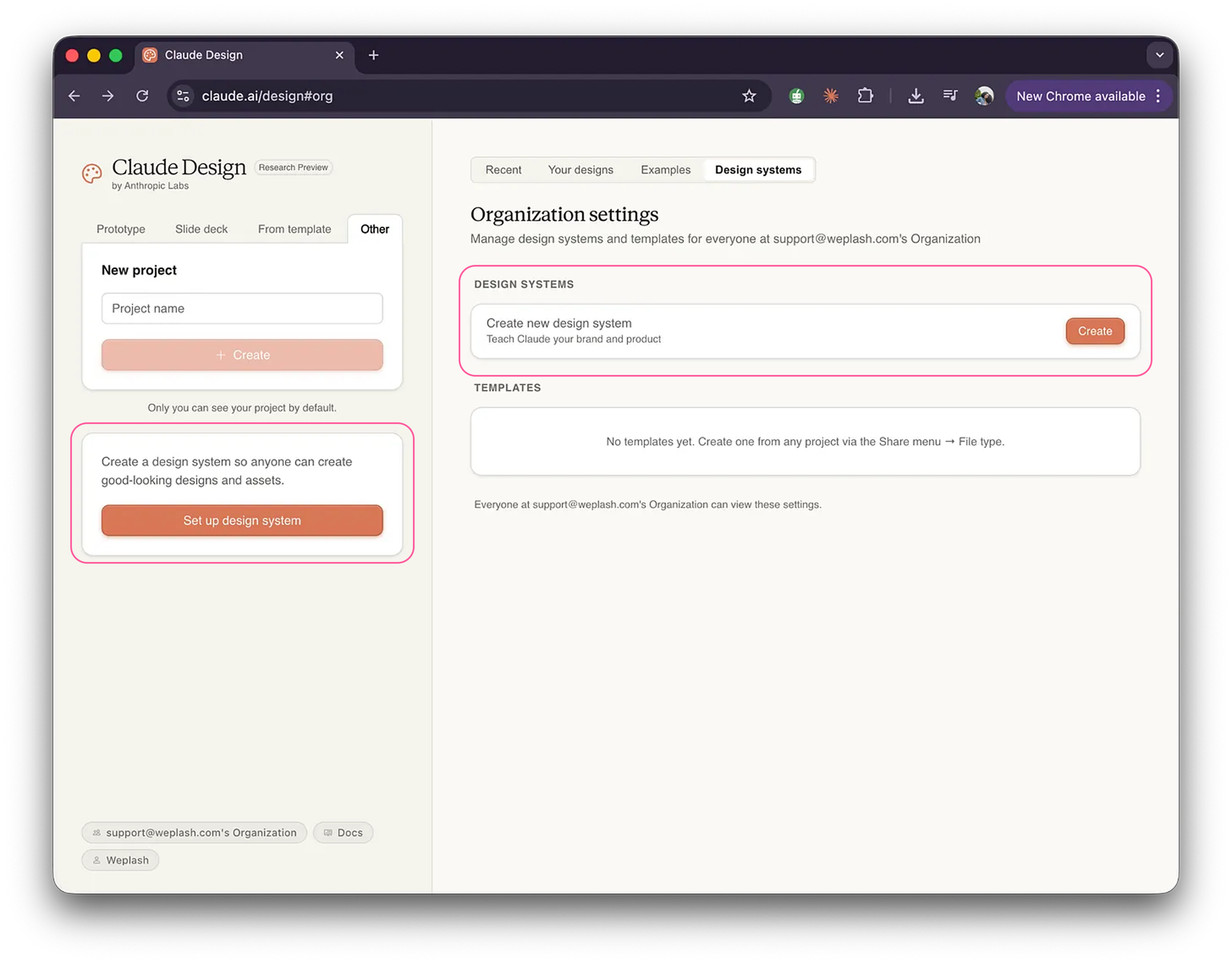Image resolution: width=1232 pixels, height=964 pixels.
Task: Open the Extensions puzzle icon
Action: (x=865, y=96)
